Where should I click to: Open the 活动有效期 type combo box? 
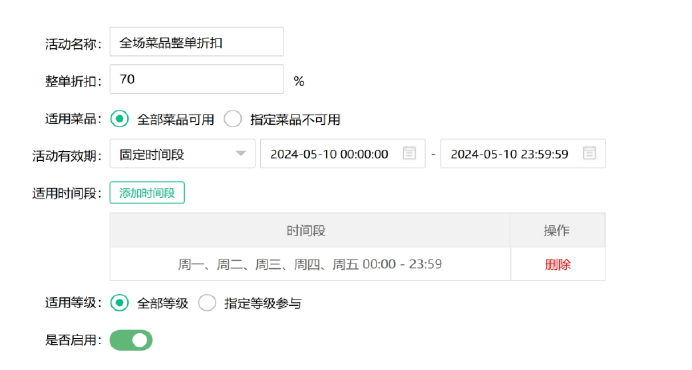(182, 154)
